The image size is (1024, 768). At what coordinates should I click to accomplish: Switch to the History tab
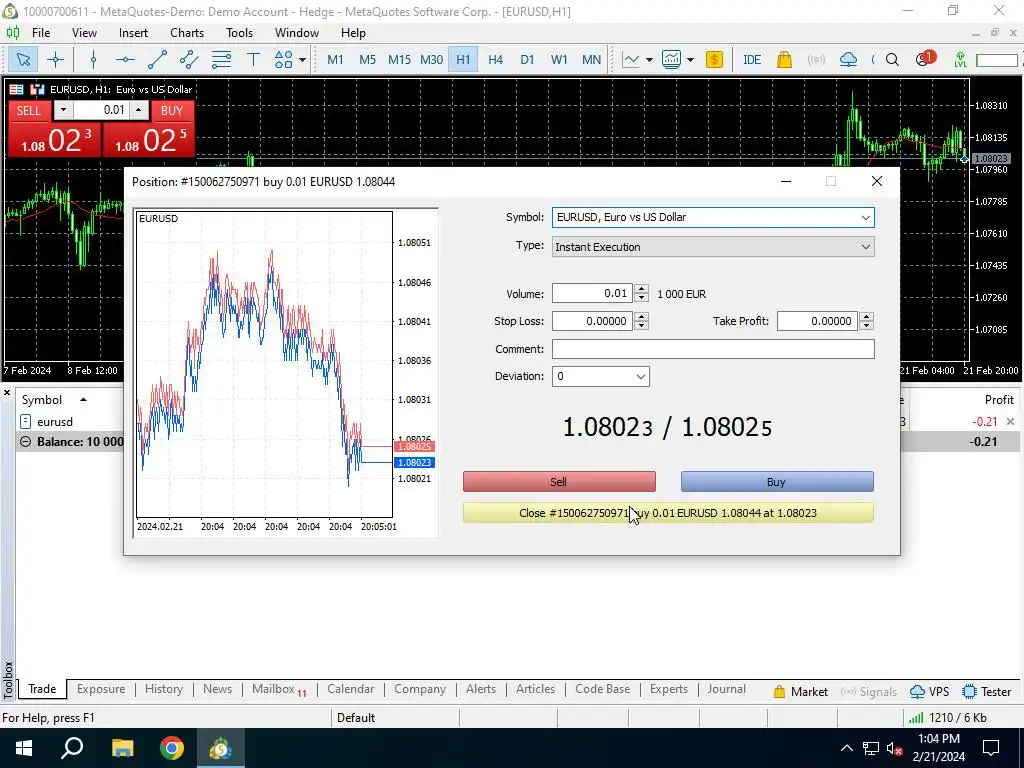coord(164,689)
